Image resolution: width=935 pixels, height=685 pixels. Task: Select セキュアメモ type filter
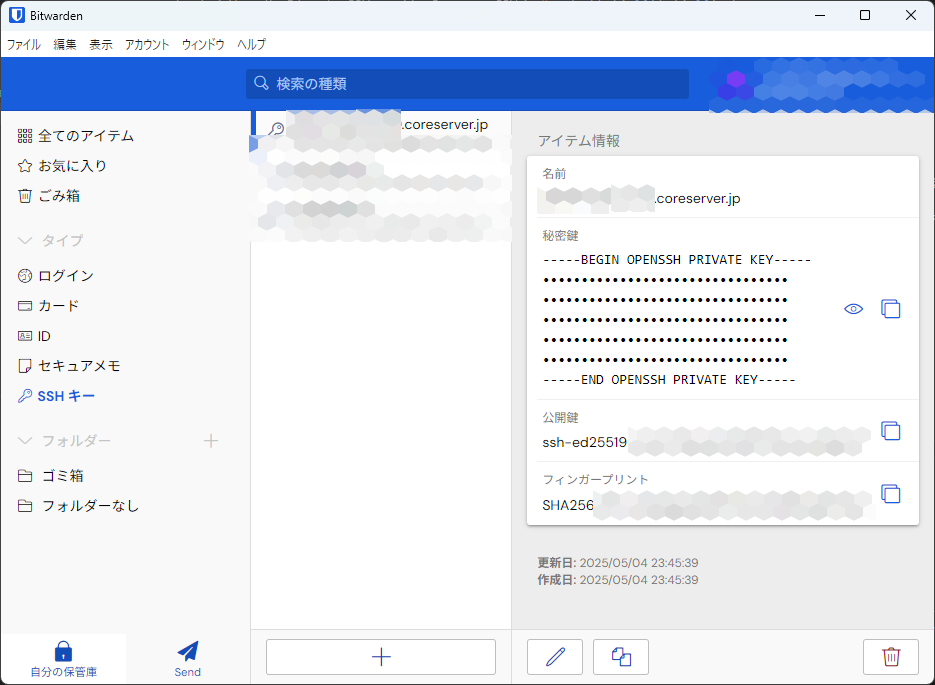[79, 366]
